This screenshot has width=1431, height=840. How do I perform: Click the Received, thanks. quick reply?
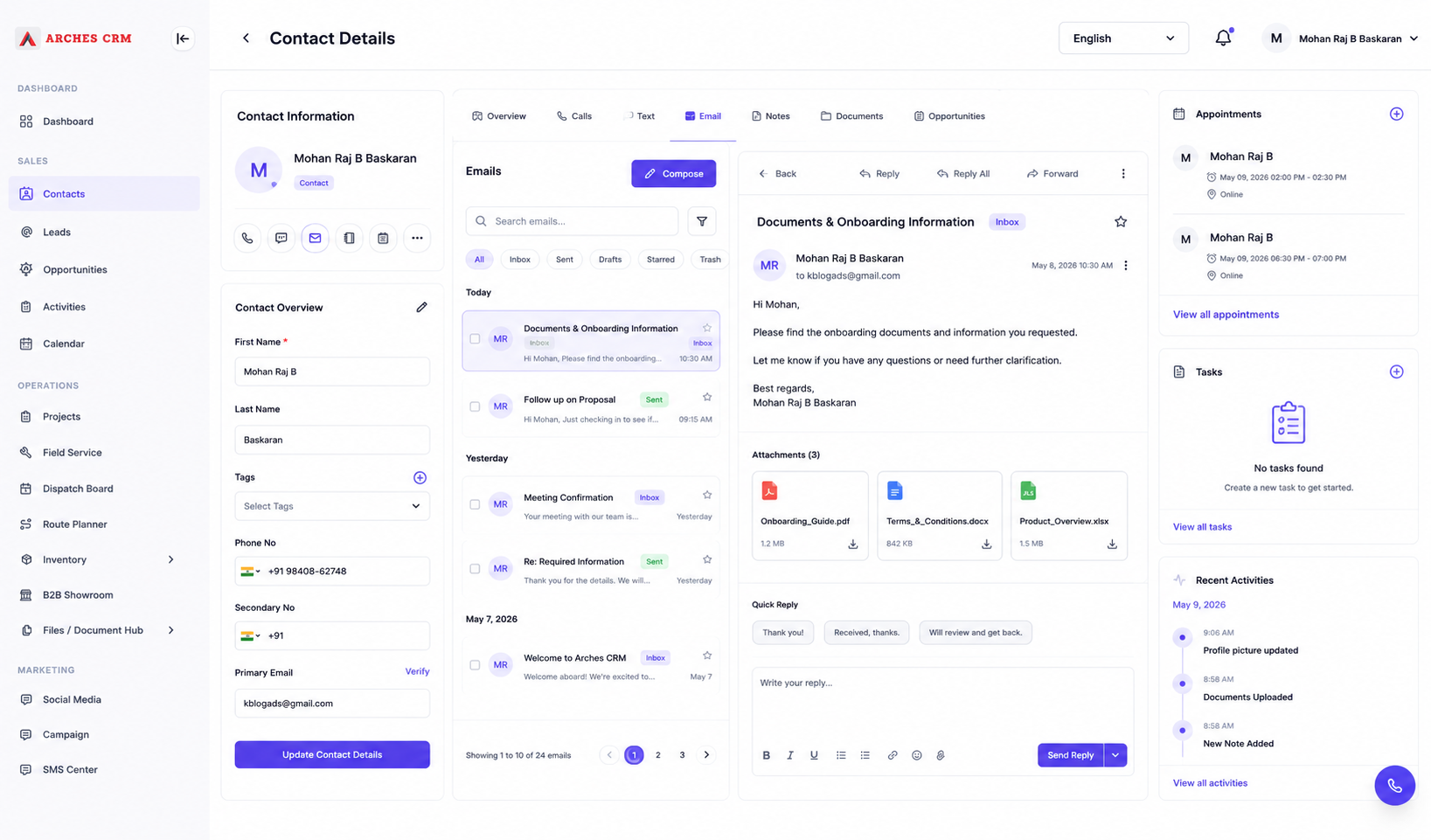coord(866,633)
